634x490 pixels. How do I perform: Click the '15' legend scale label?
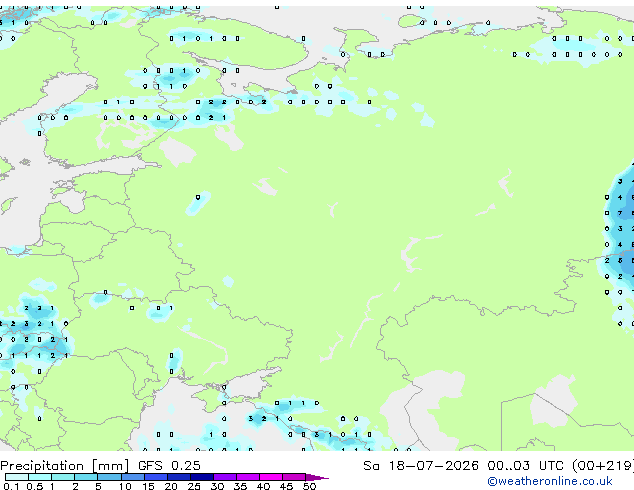click(x=148, y=486)
